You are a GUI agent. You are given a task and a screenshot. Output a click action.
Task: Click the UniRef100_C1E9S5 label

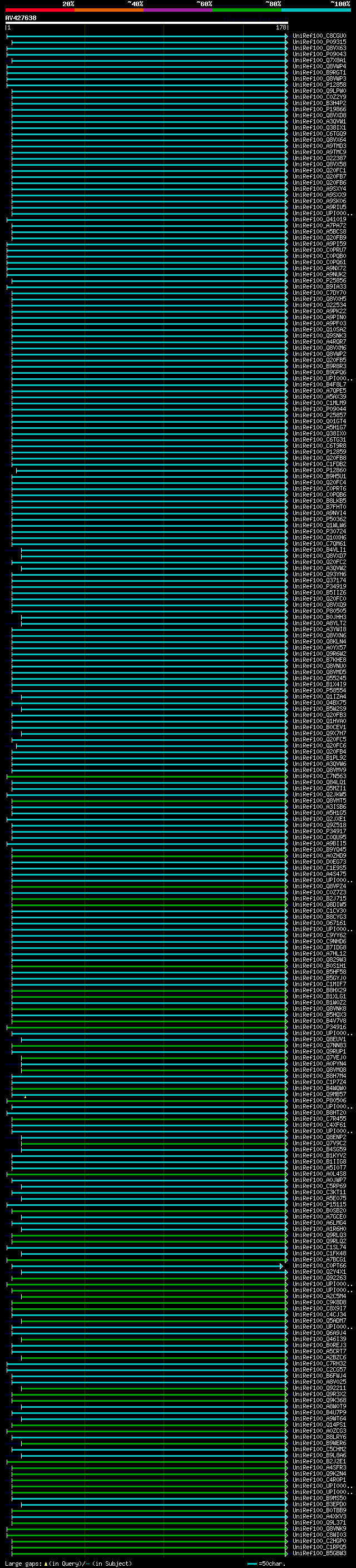coord(319,868)
